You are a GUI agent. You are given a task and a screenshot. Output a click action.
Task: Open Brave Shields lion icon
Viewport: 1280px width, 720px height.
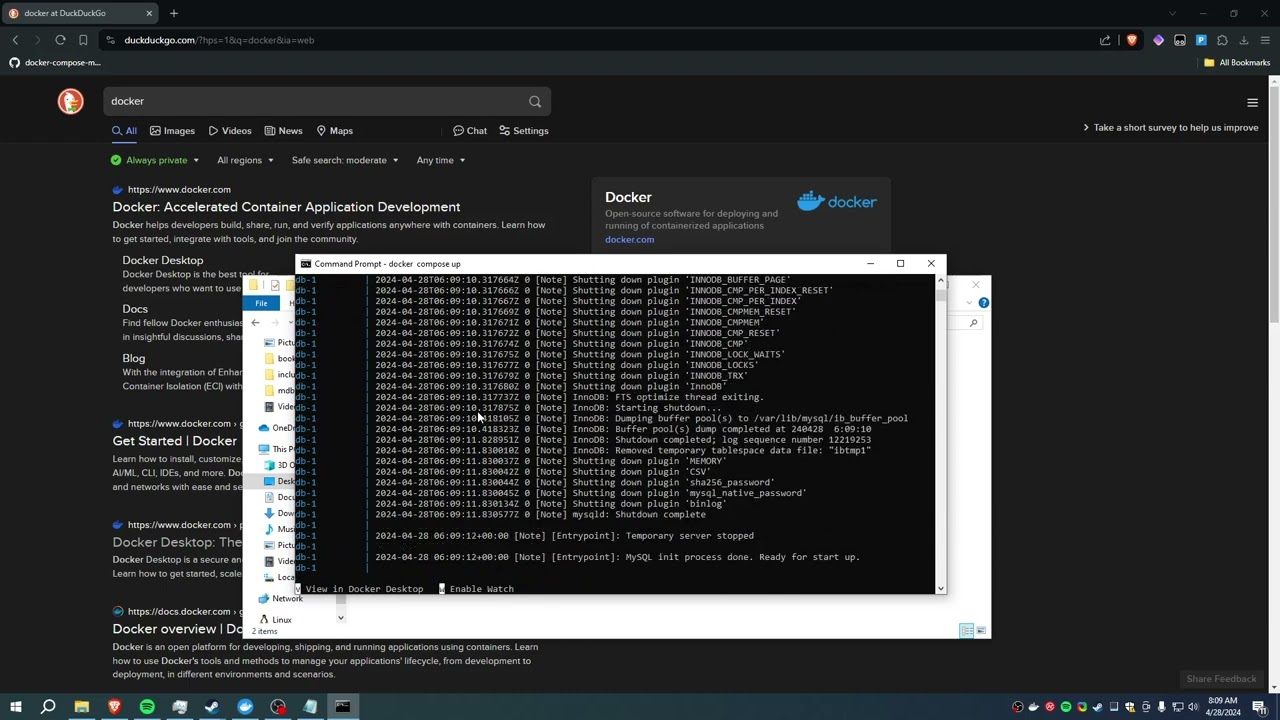pyautogui.click(x=1132, y=40)
